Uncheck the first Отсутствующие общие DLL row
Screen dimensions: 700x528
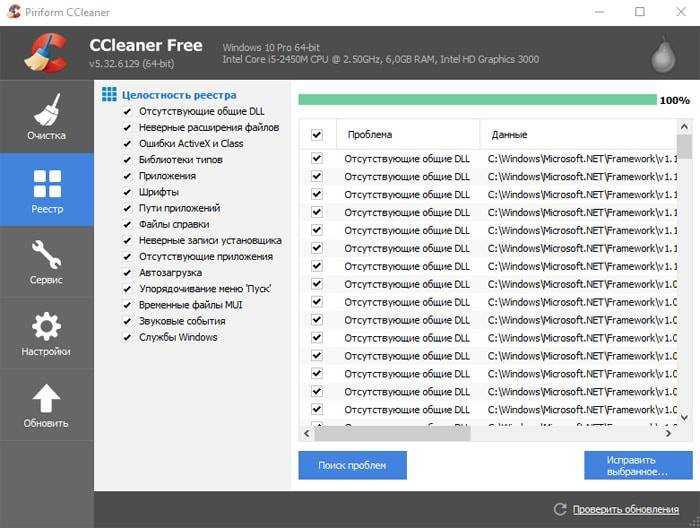point(317,158)
